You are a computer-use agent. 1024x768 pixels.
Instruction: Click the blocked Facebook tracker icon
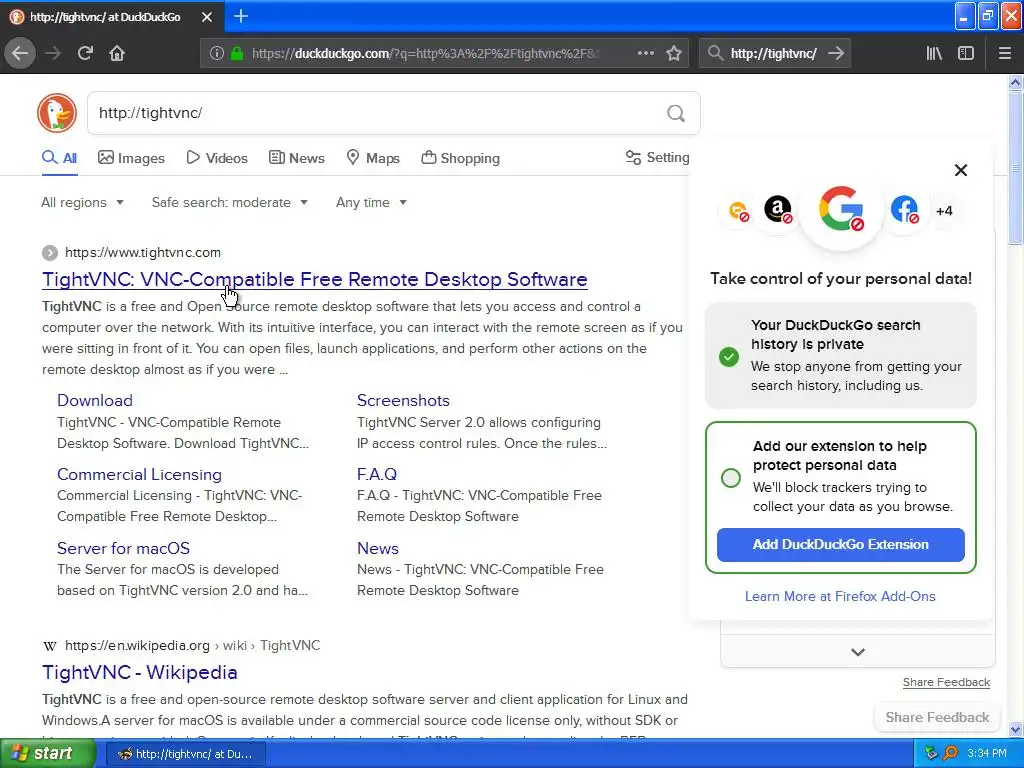(x=904, y=210)
